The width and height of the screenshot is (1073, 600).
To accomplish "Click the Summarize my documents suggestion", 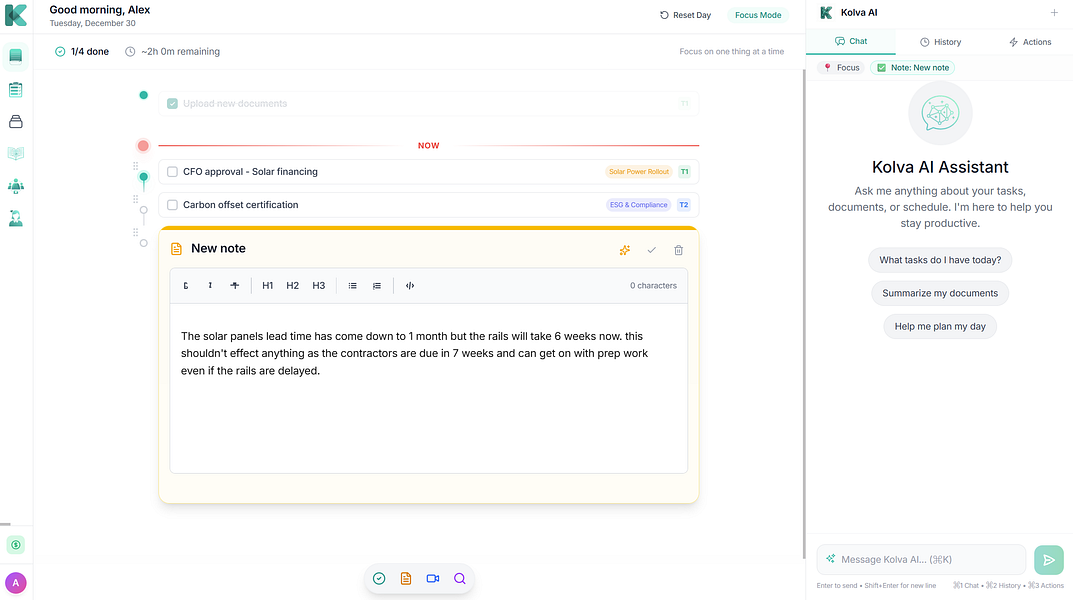I will click(940, 293).
